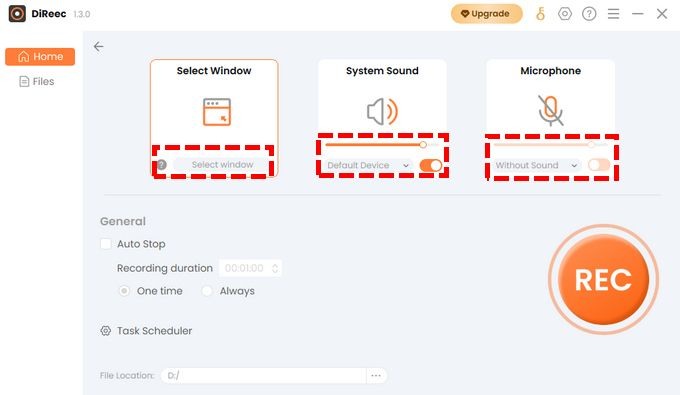Close the DiReec window
Image resolution: width=680 pixels, height=395 pixels.
662,14
